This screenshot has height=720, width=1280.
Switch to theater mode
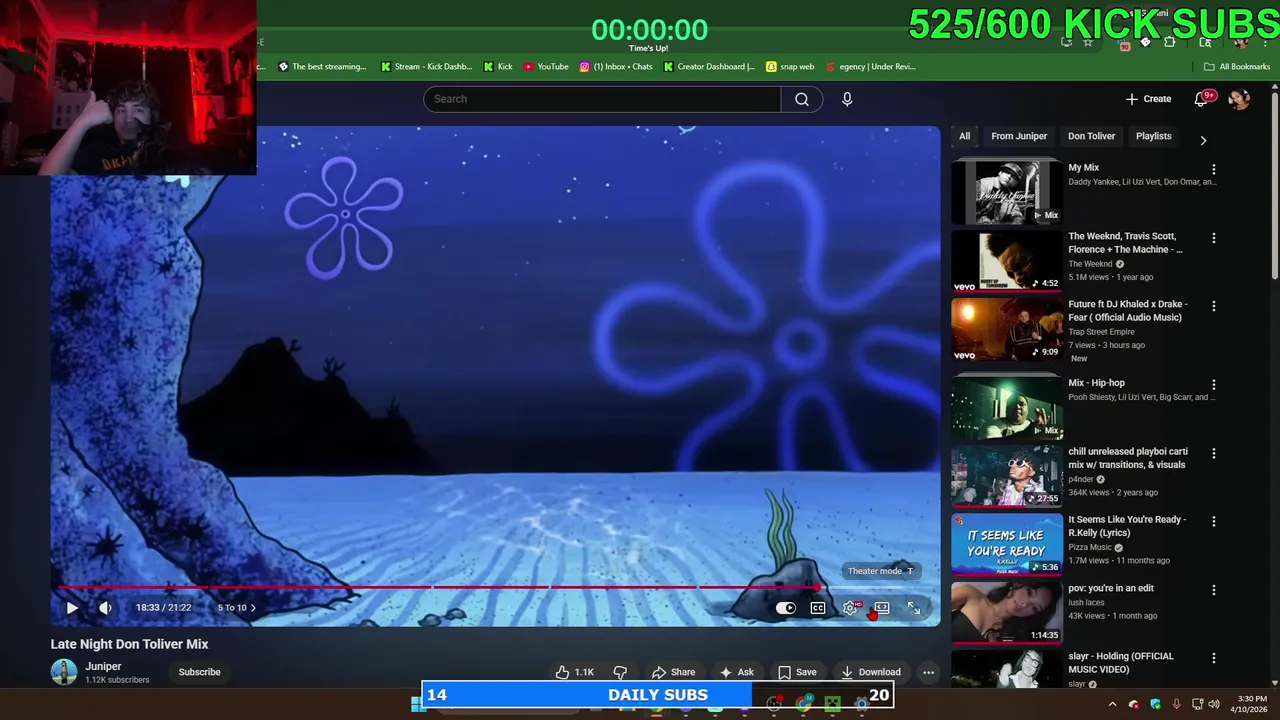881,607
